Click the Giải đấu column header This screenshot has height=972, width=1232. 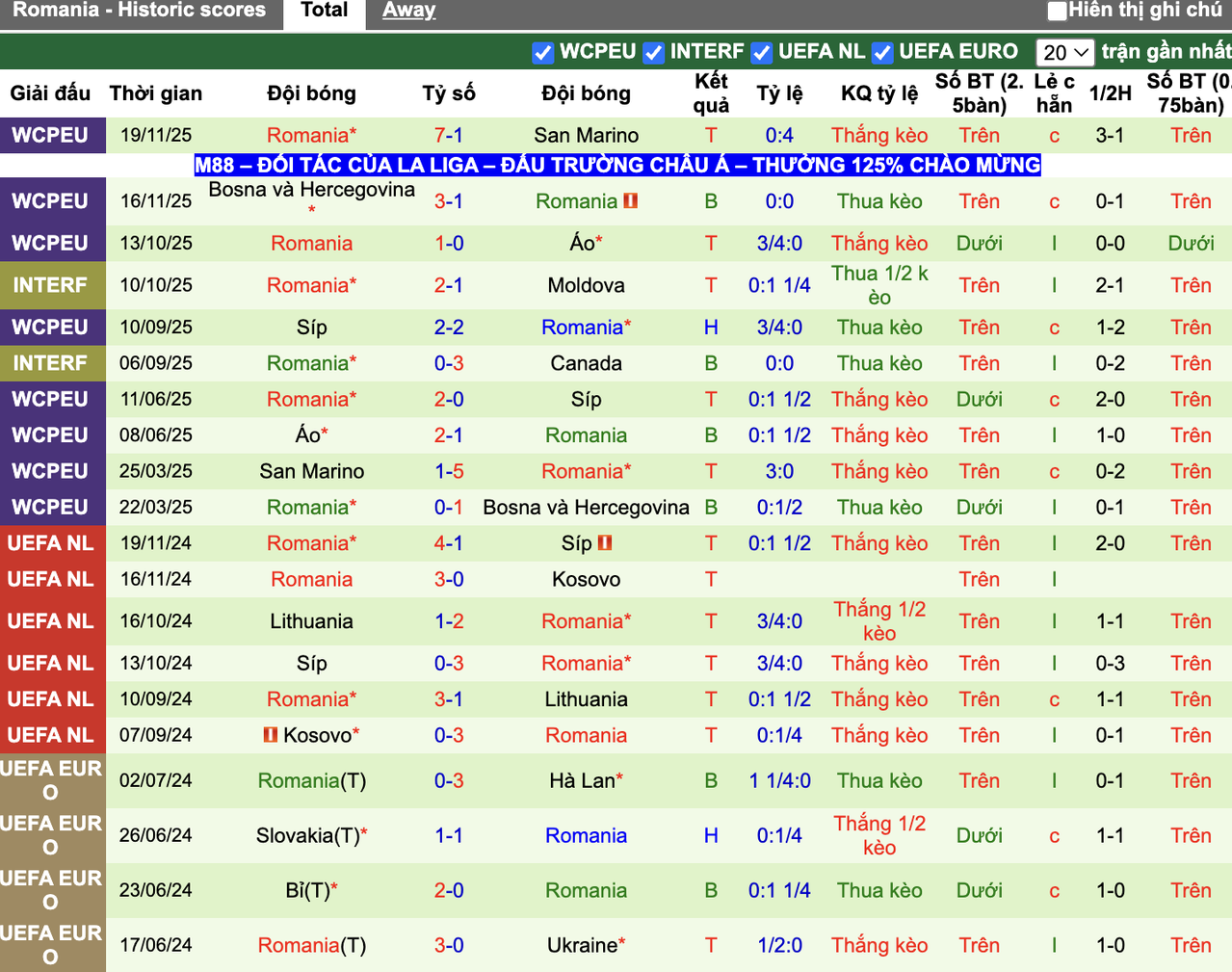(50, 93)
